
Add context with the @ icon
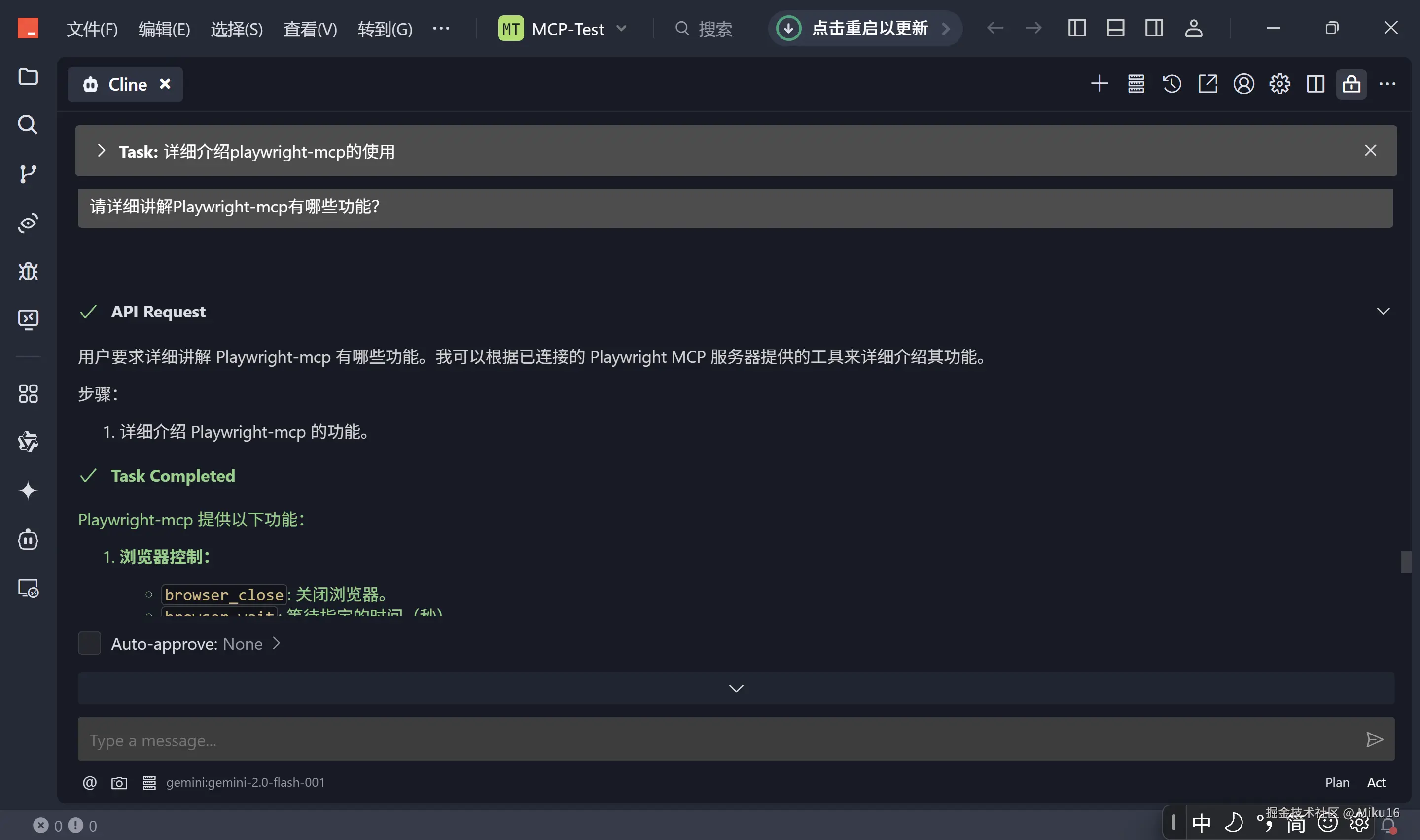coord(89,782)
